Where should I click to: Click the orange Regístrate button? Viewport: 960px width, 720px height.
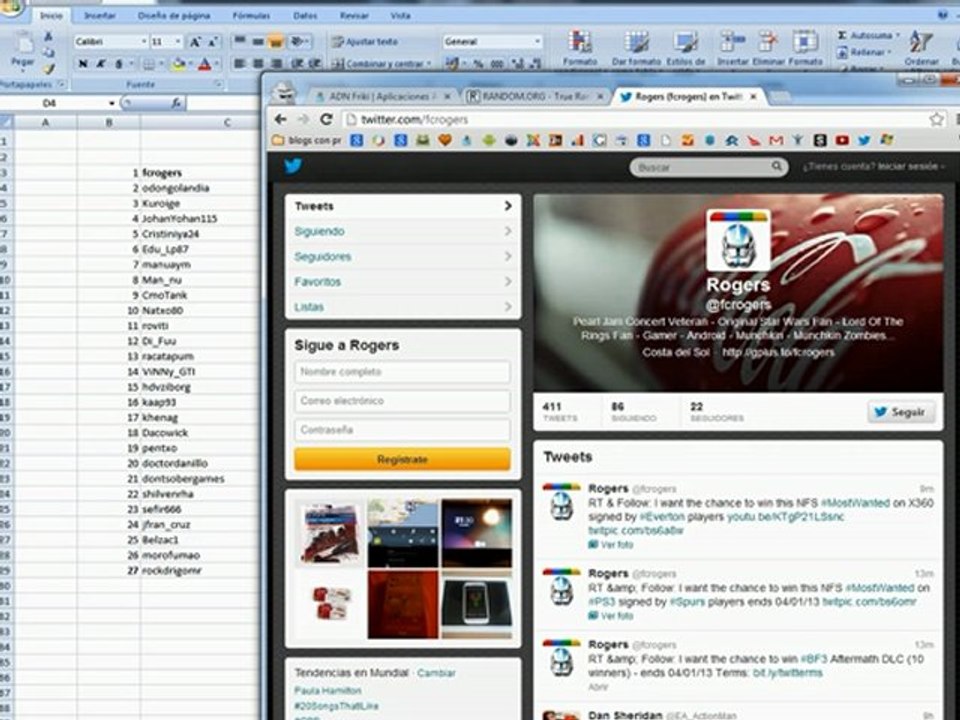tap(402, 459)
